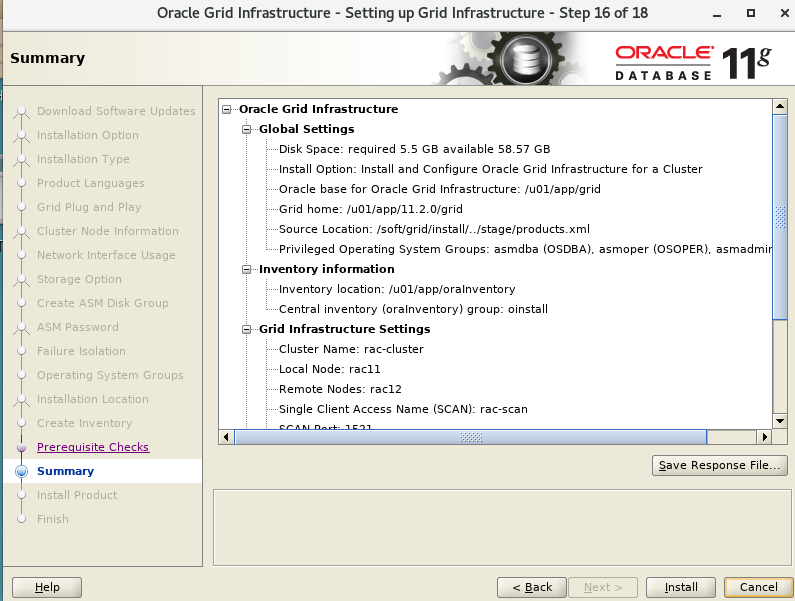
Task: Click the Prerequisite Checks step bullet icon
Action: click(x=21, y=448)
